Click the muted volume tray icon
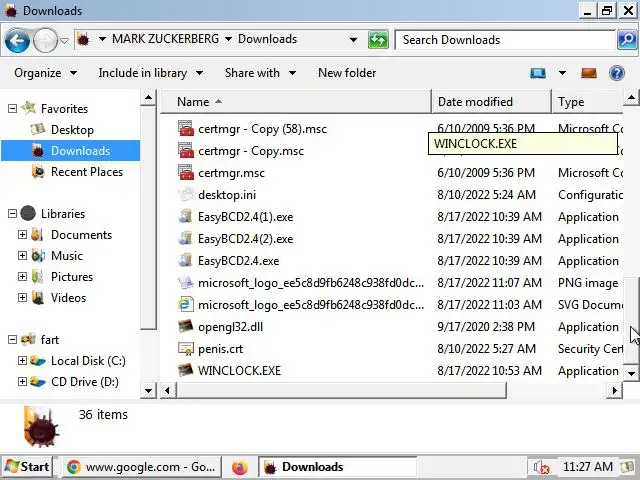 pyautogui.click(x=541, y=467)
